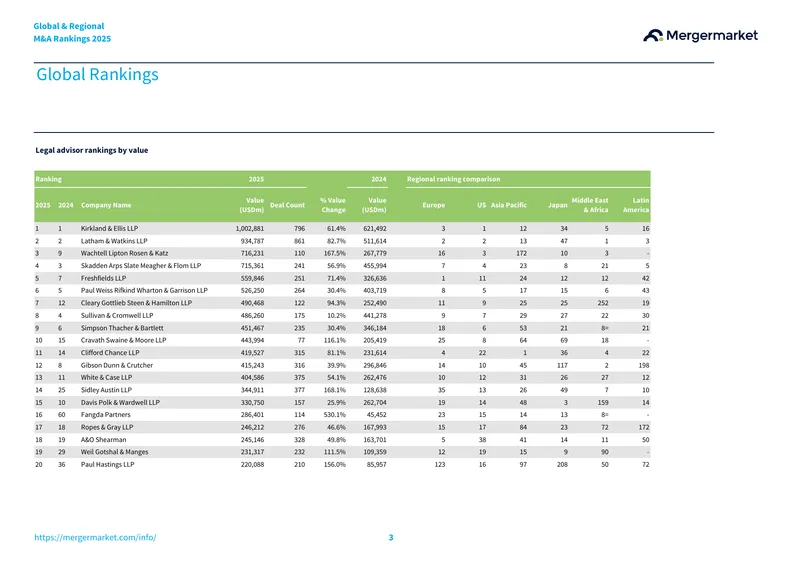Select 'Skadden Arps Slate Meagher & Flom LLP'
The height and width of the screenshot is (565, 800).
pos(141,266)
